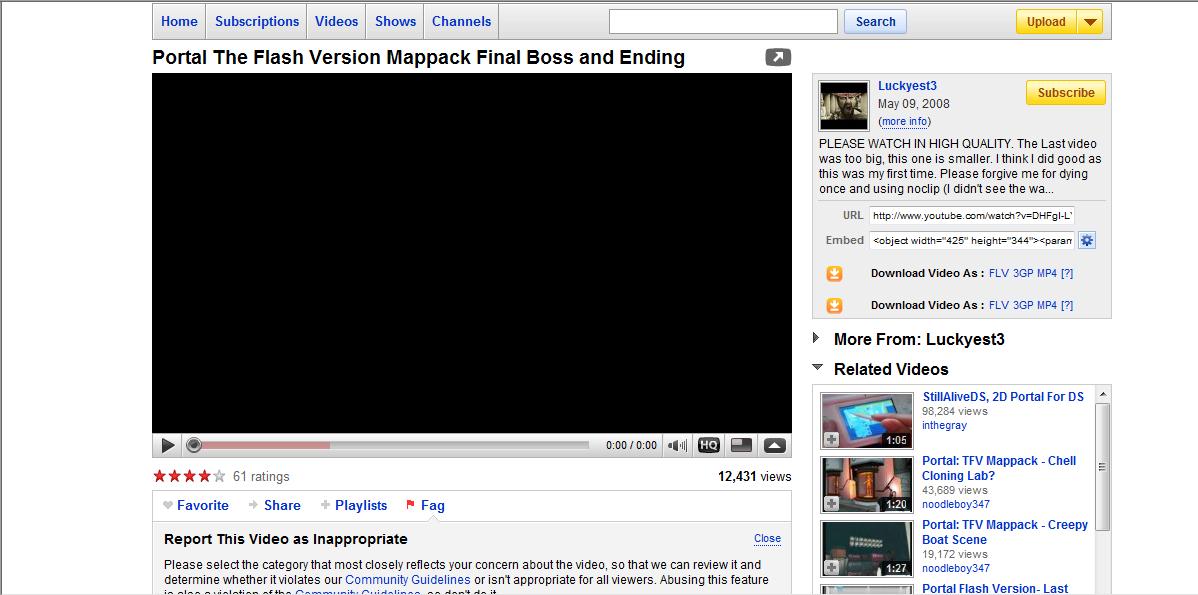The width and height of the screenshot is (1198, 595).
Task: Expand description with more info link
Action: [x=905, y=121]
